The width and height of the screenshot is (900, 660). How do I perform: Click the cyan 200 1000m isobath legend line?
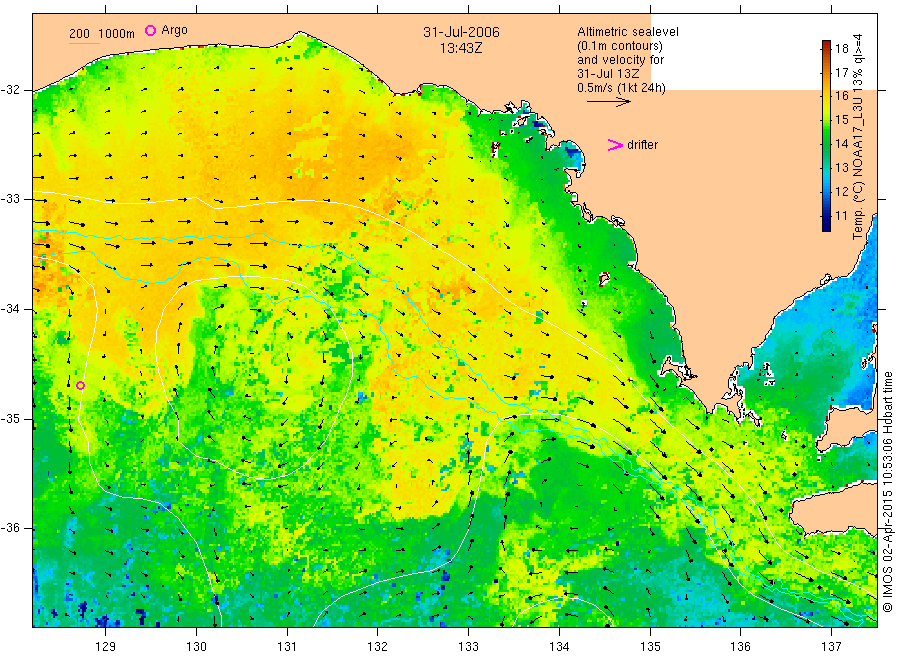coord(84,42)
